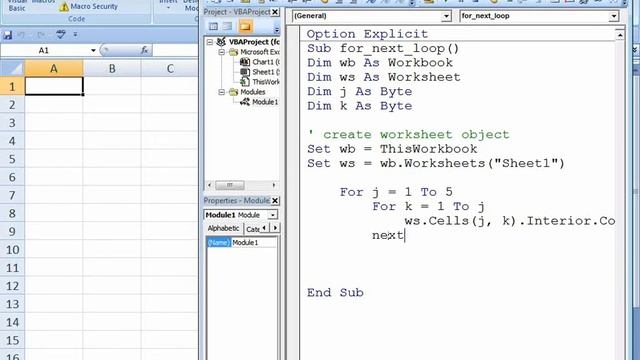Click right arrow of Project pane scrollbar
The image size is (640, 360).
[274, 185]
